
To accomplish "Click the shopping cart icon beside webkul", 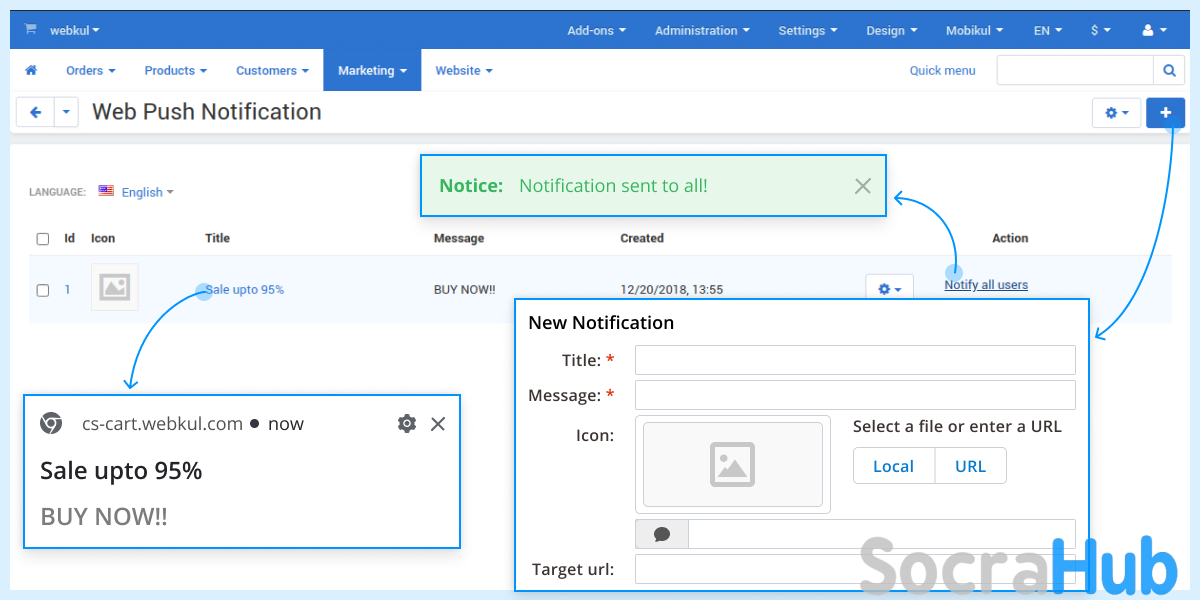I will [30, 30].
